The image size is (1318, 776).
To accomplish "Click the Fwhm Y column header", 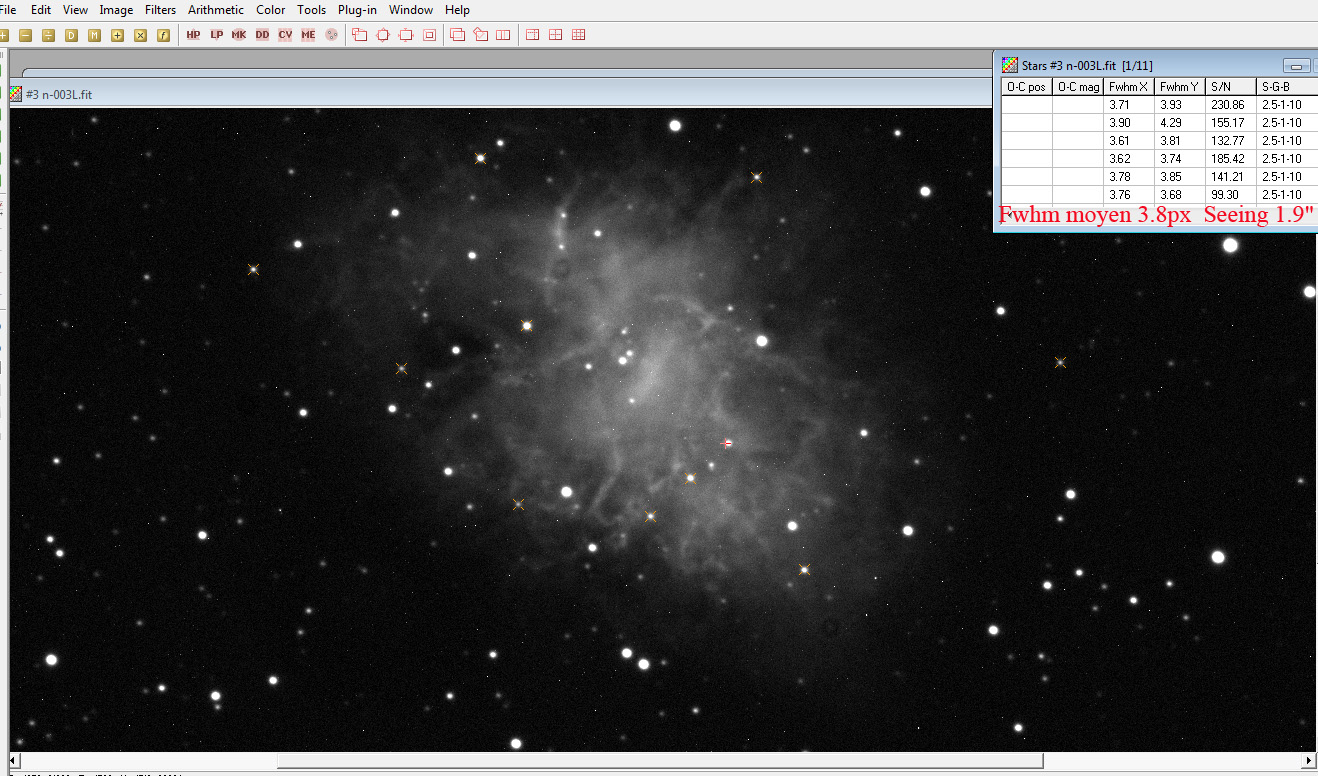I will (x=1180, y=87).
